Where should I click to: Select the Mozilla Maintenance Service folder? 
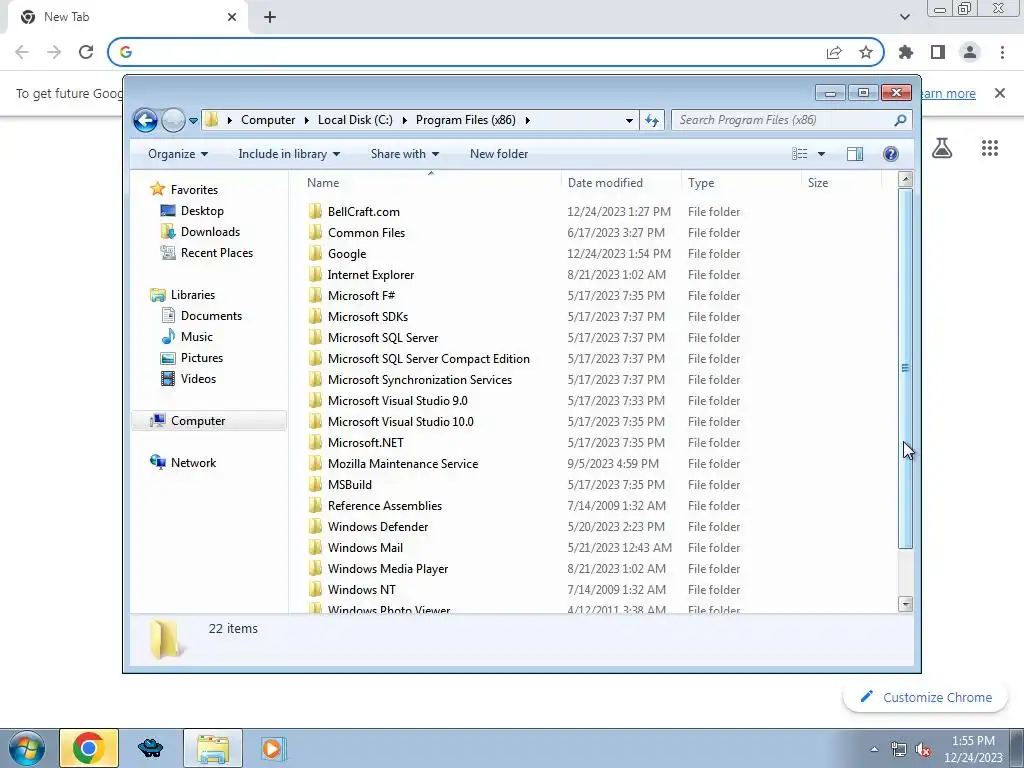(x=402, y=464)
